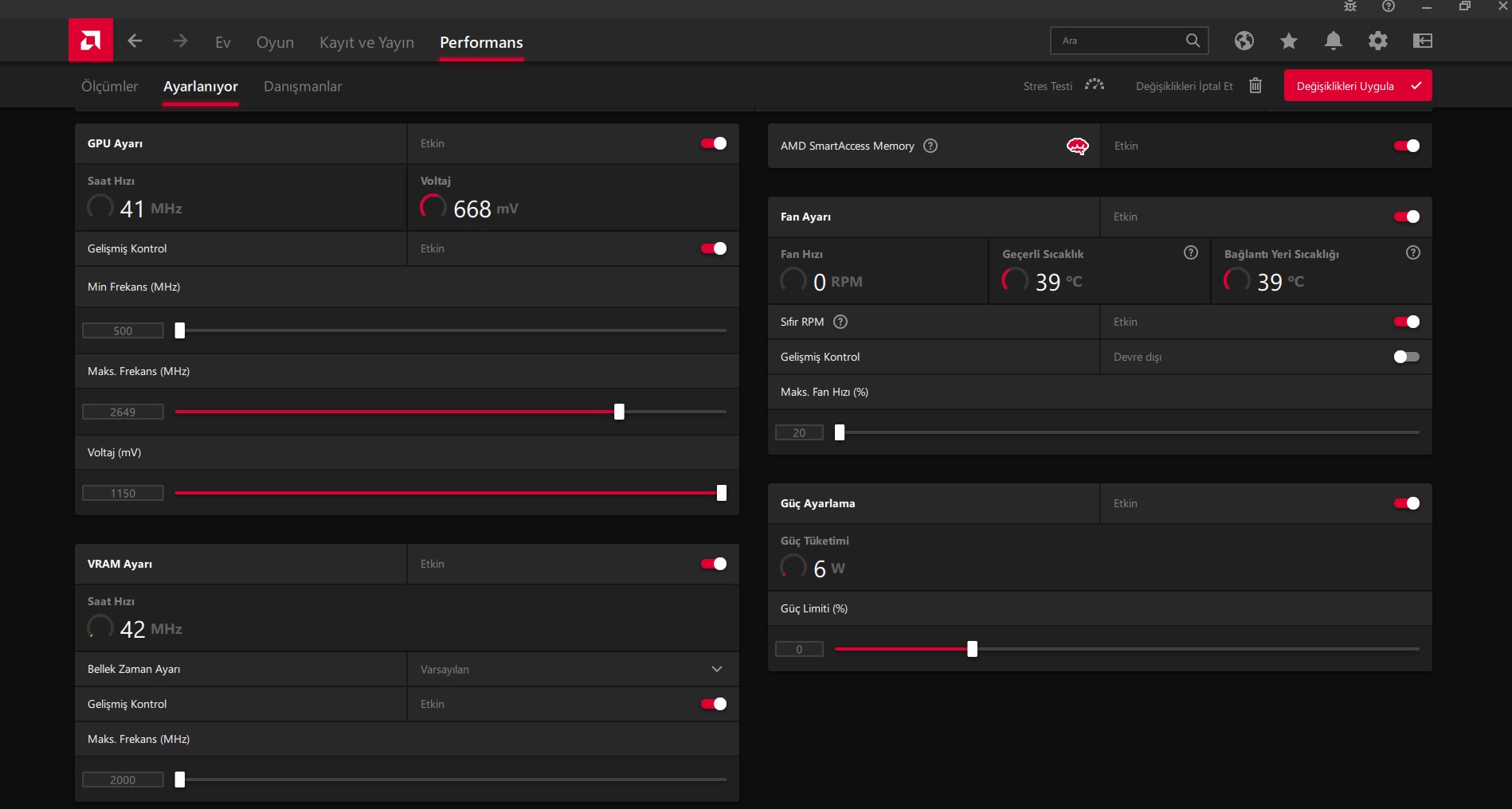The width and height of the screenshot is (1512, 809).
Task: Click the Stres Testi gauge icon
Action: click(1095, 85)
